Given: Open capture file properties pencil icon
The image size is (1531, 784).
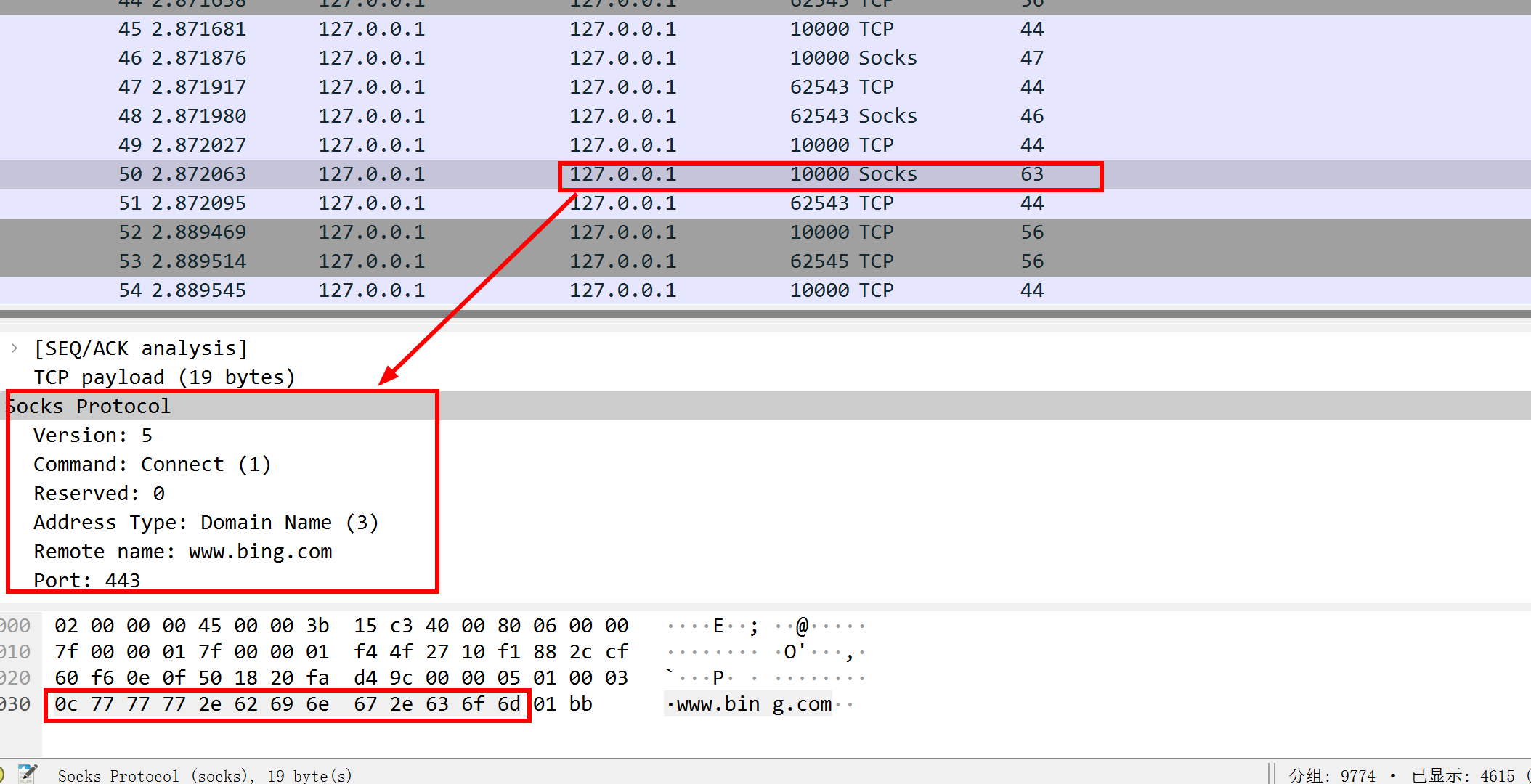Looking at the screenshot, I should 28,774.
